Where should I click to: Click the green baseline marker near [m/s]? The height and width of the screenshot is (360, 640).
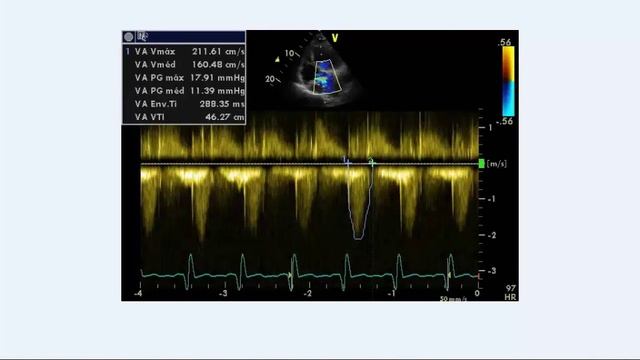pyautogui.click(x=482, y=164)
